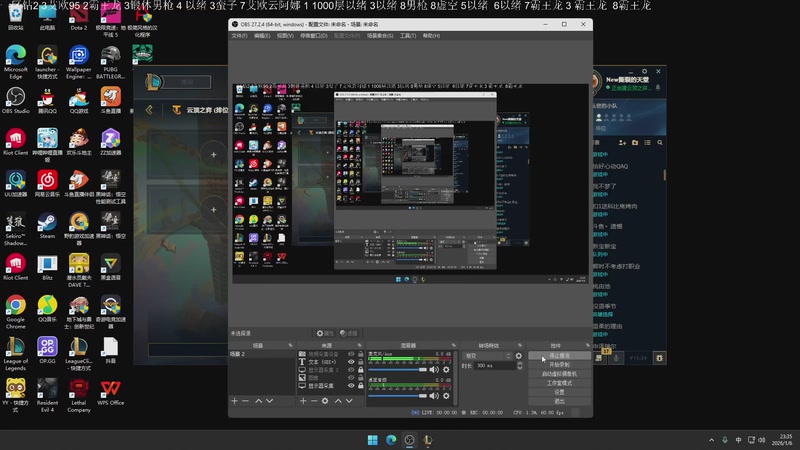The width and height of the screenshot is (800, 450).
Task: Open the 文件(F) menu in OBS
Action: pyautogui.click(x=240, y=35)
